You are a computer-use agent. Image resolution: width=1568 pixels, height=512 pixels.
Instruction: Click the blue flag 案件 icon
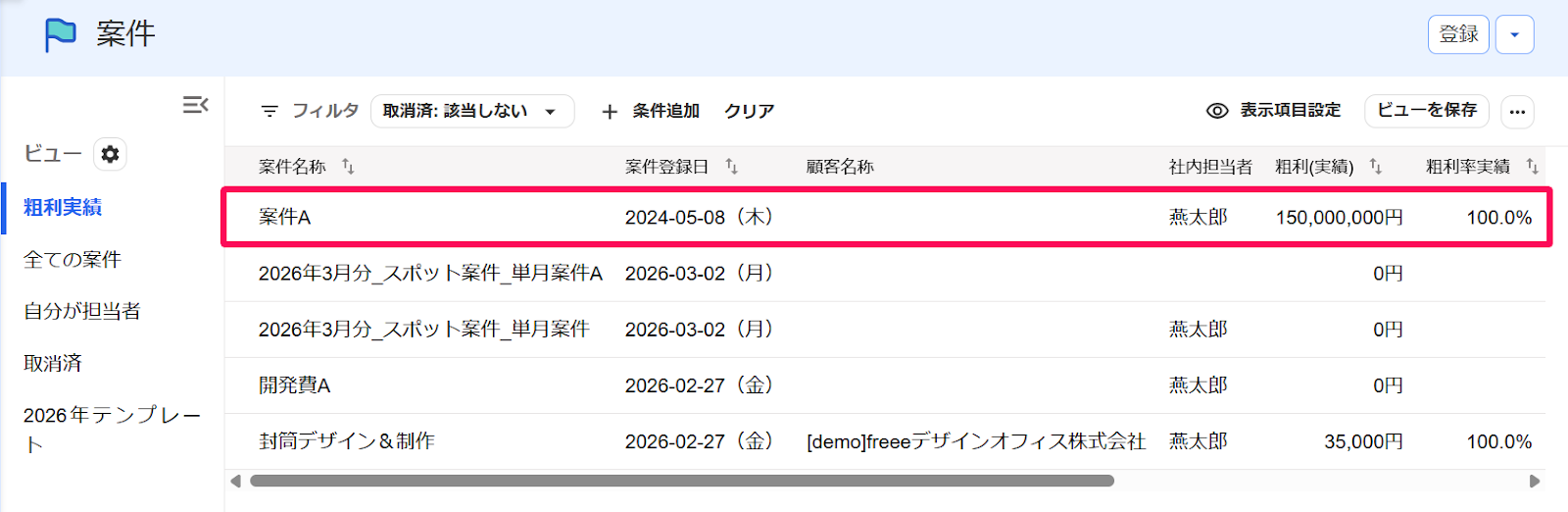pos(61,34)
